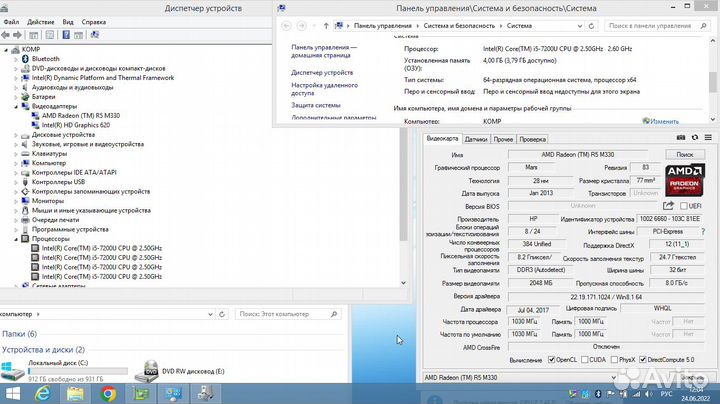The width and height of the screenshot is (720, 404).
Task: Click the DVD RW drive (E:) icon
Action: (147, 371)
